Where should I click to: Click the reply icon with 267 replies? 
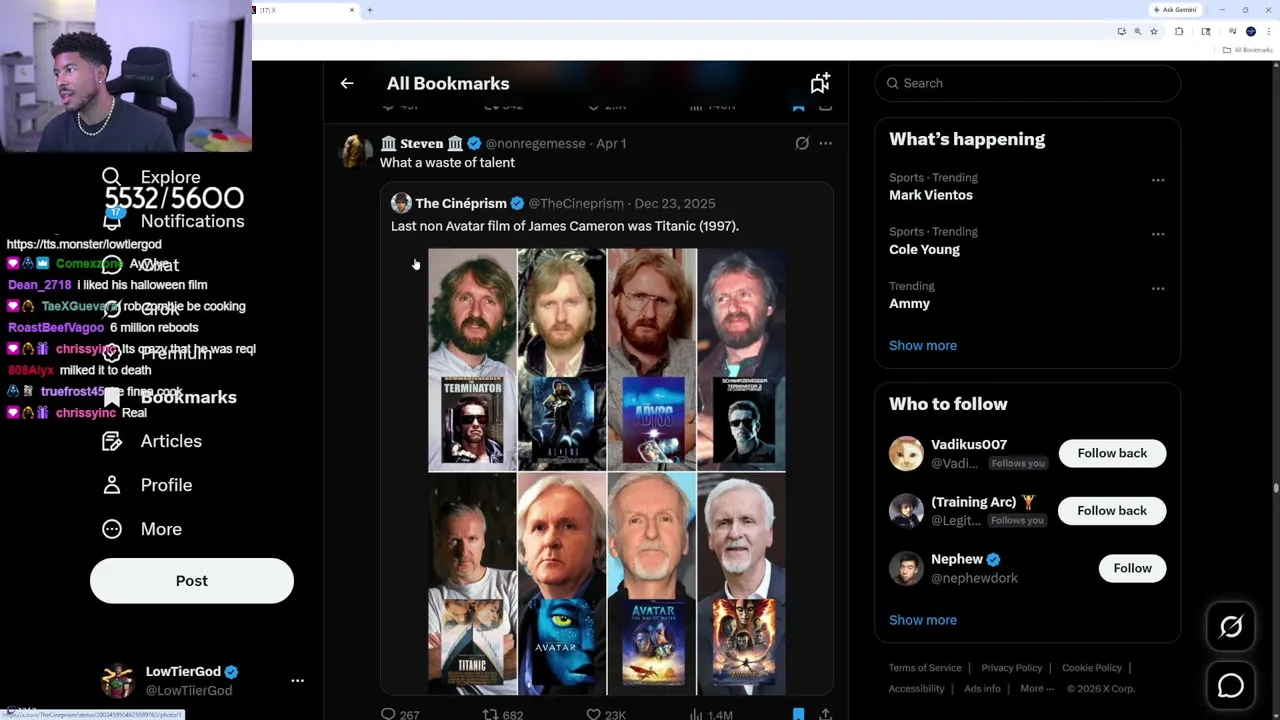coord(389,714)
